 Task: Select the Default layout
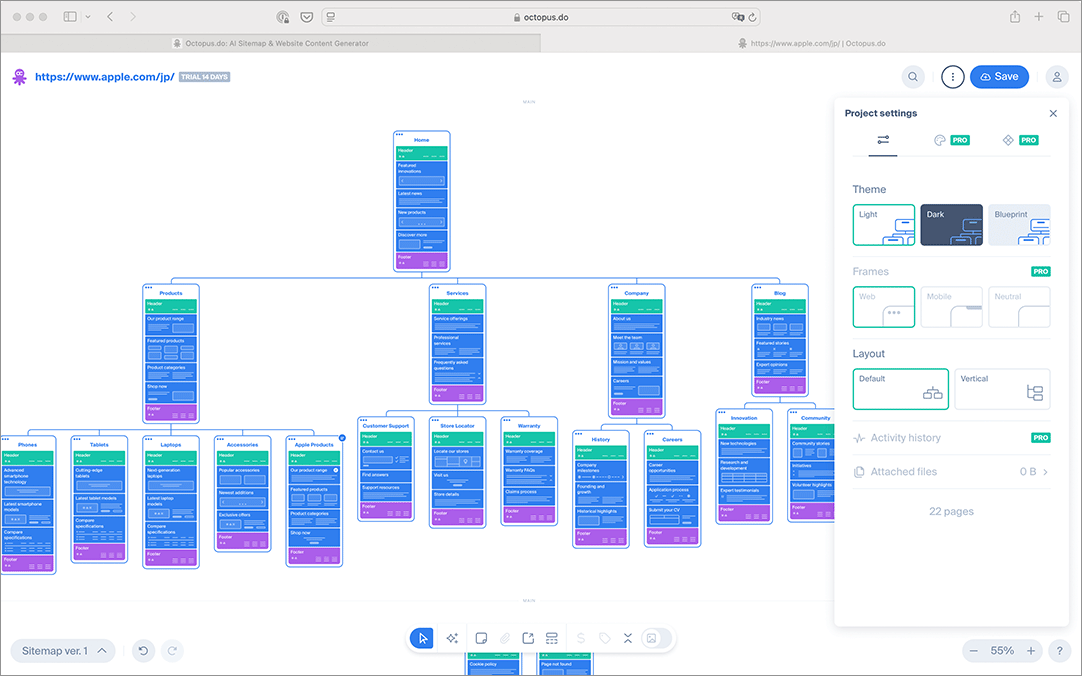(901, 389)
